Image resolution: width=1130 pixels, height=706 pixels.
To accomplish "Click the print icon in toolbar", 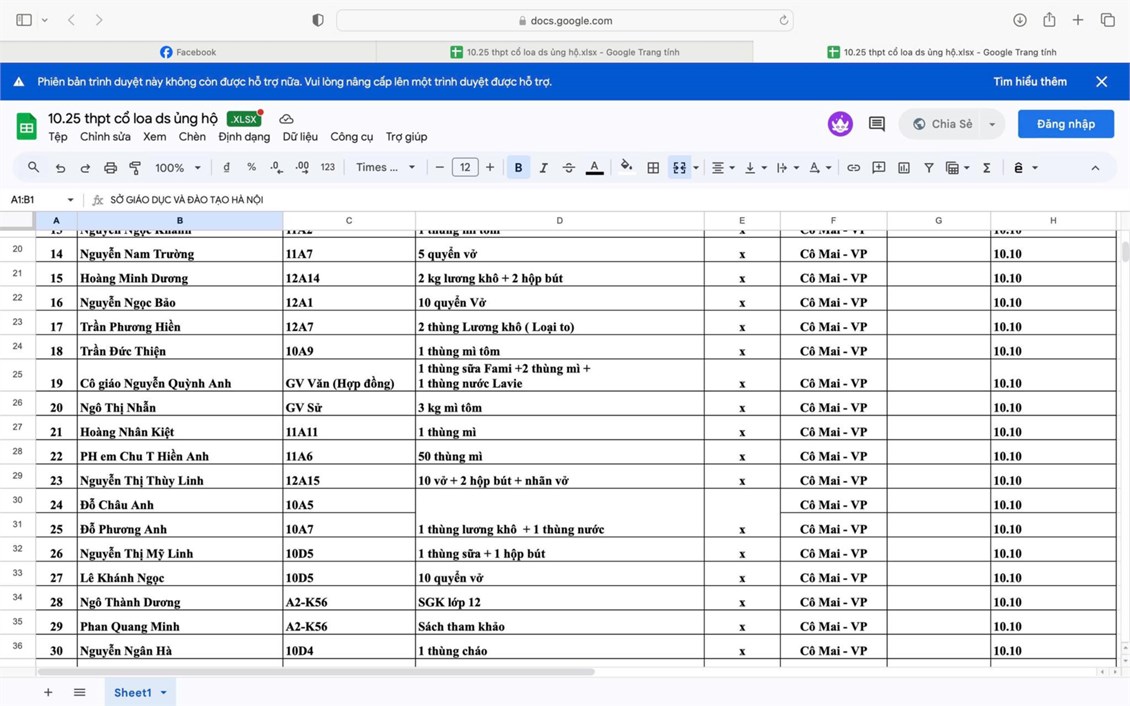I will pyautogui.click(x=110, y=168).
